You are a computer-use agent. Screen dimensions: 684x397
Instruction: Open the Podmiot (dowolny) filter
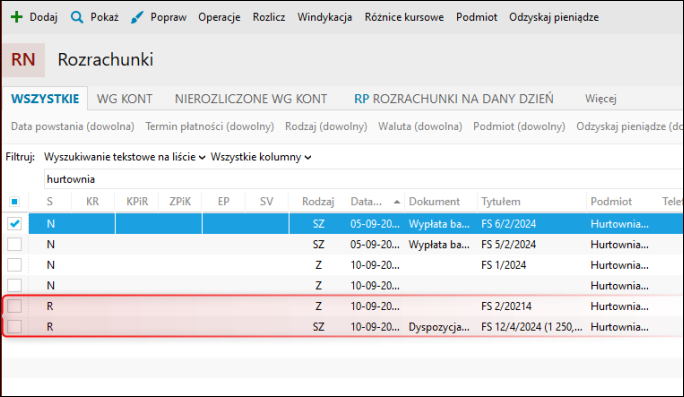(519, 127)
